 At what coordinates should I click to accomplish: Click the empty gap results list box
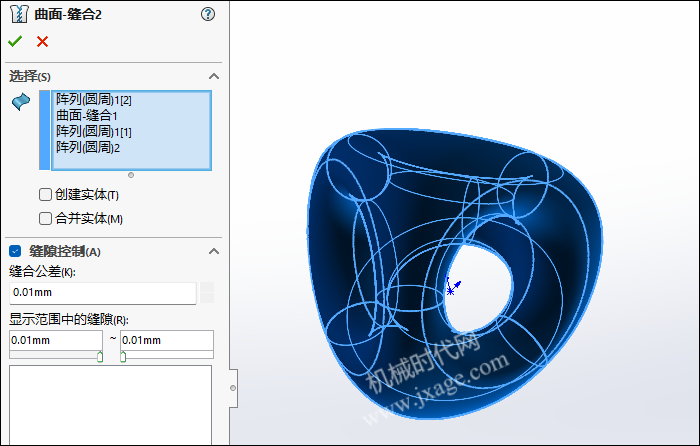point(110,404)
